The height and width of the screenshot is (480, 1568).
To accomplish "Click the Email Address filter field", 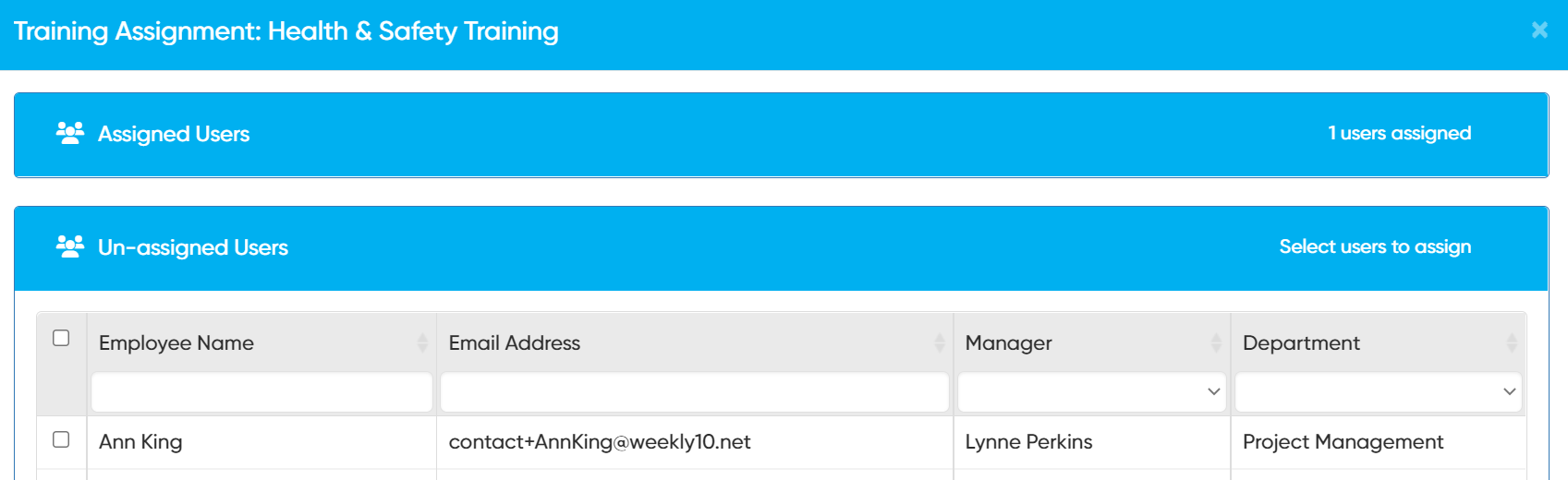I will click(x=694, y=392).
